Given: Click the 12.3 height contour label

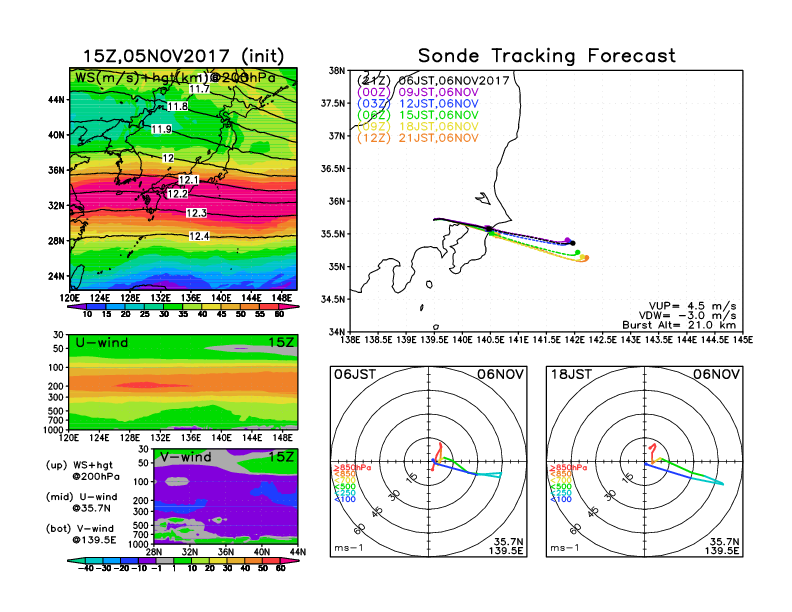Looking at the screenshot, I should 196,213.
